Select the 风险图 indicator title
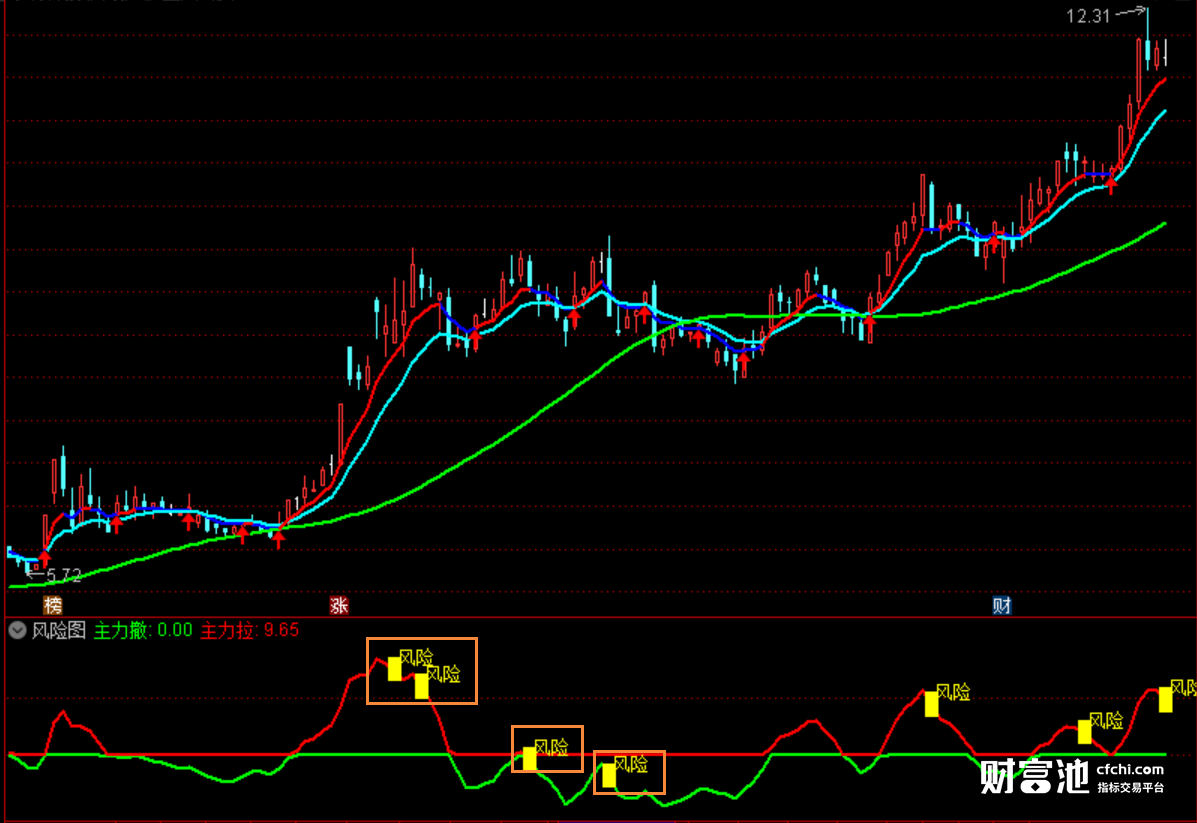This screenshot has width=1197, height=823. point(59,631)
